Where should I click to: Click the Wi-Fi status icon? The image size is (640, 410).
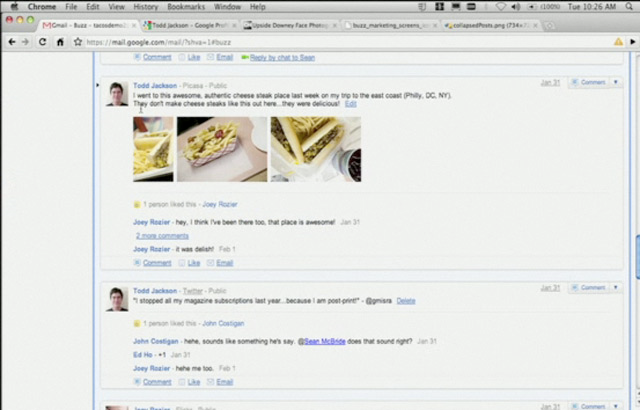500,6
